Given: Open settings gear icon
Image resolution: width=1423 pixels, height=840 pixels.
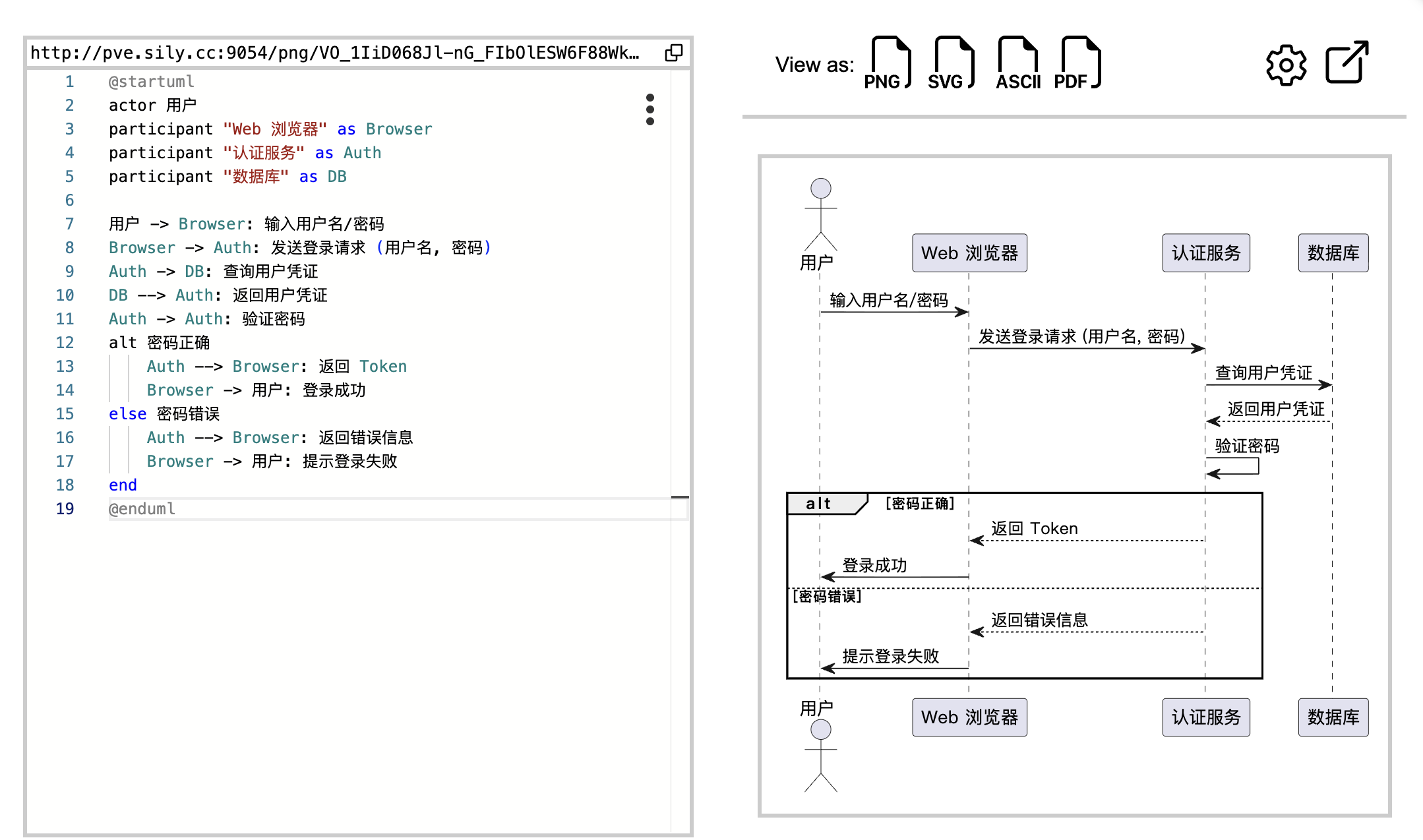Looking at the screenshot, I should 1285,65.
